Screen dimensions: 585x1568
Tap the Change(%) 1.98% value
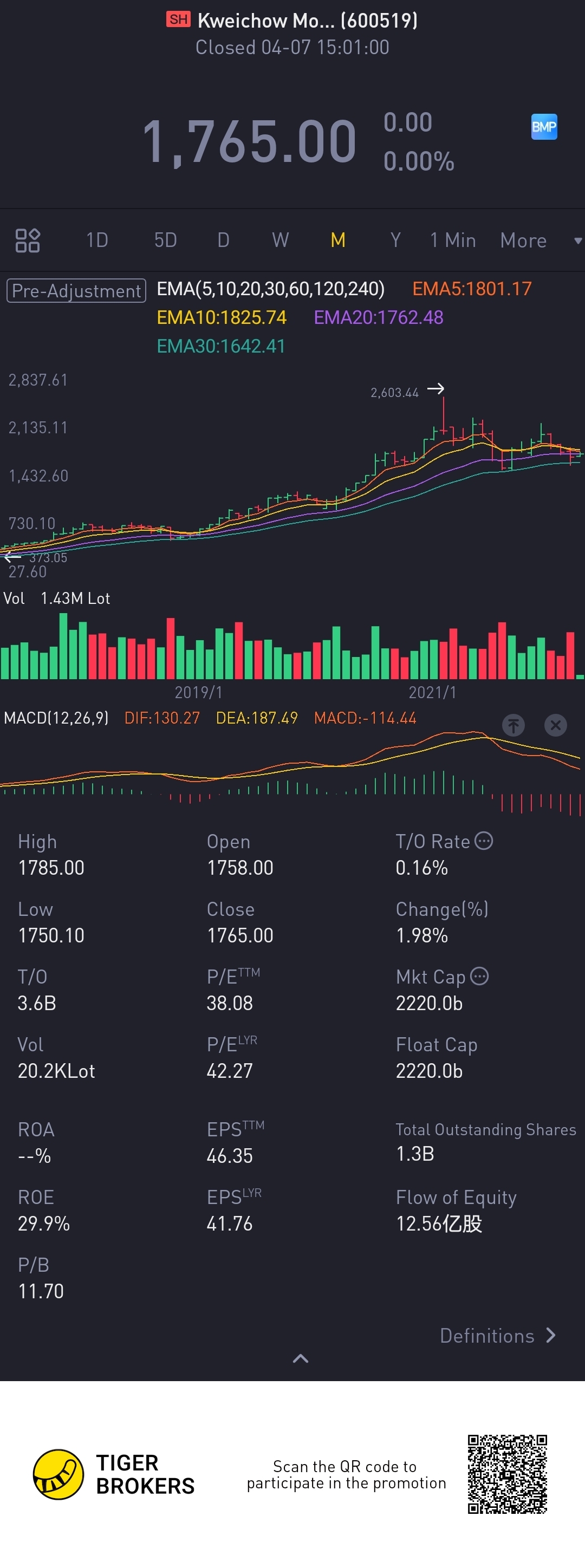pos(422,935)
